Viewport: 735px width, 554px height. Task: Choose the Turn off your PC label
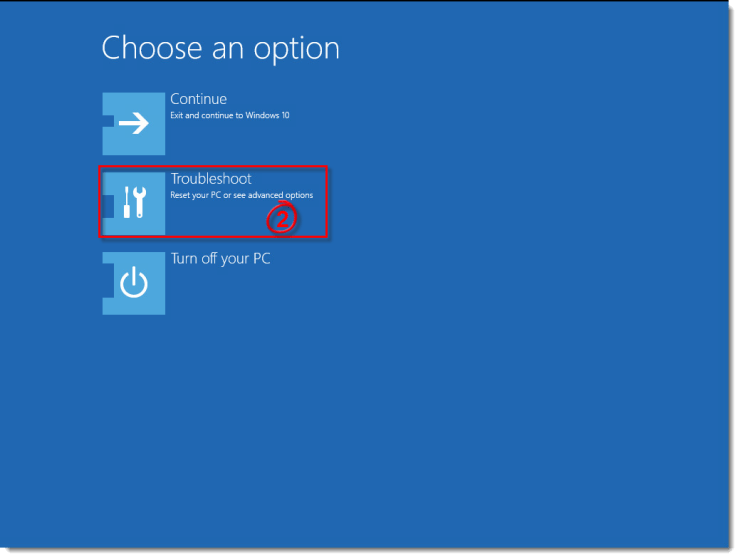pyautogui.click(x=220, y=258)
